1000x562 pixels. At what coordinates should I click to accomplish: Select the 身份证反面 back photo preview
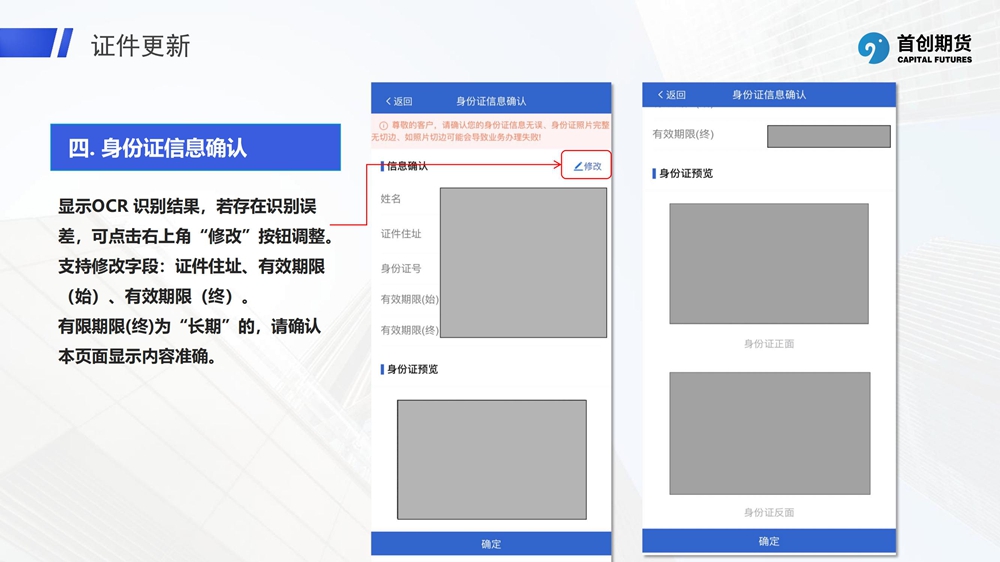tap(769, 433)
